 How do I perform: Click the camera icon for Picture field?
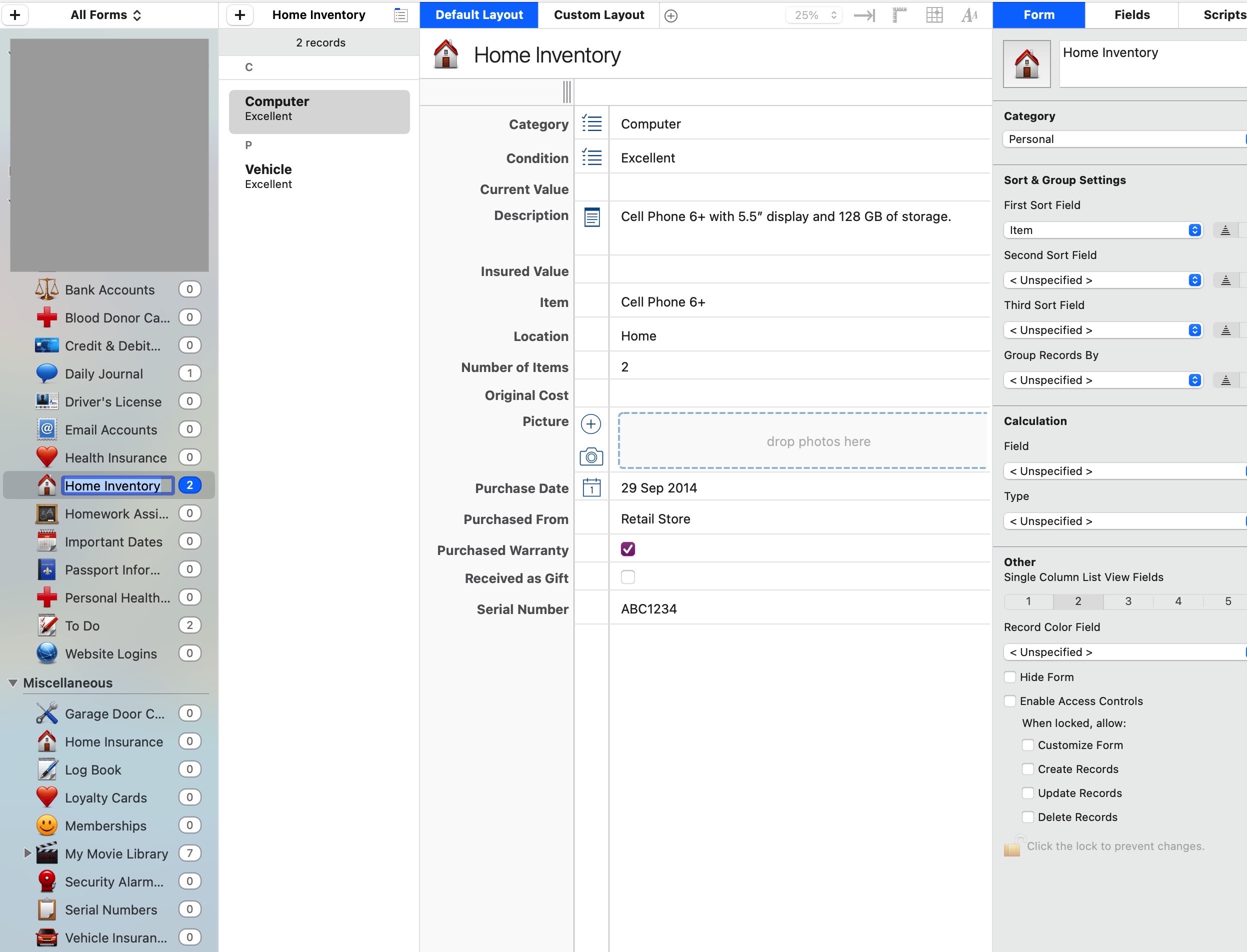coord(591,456)
